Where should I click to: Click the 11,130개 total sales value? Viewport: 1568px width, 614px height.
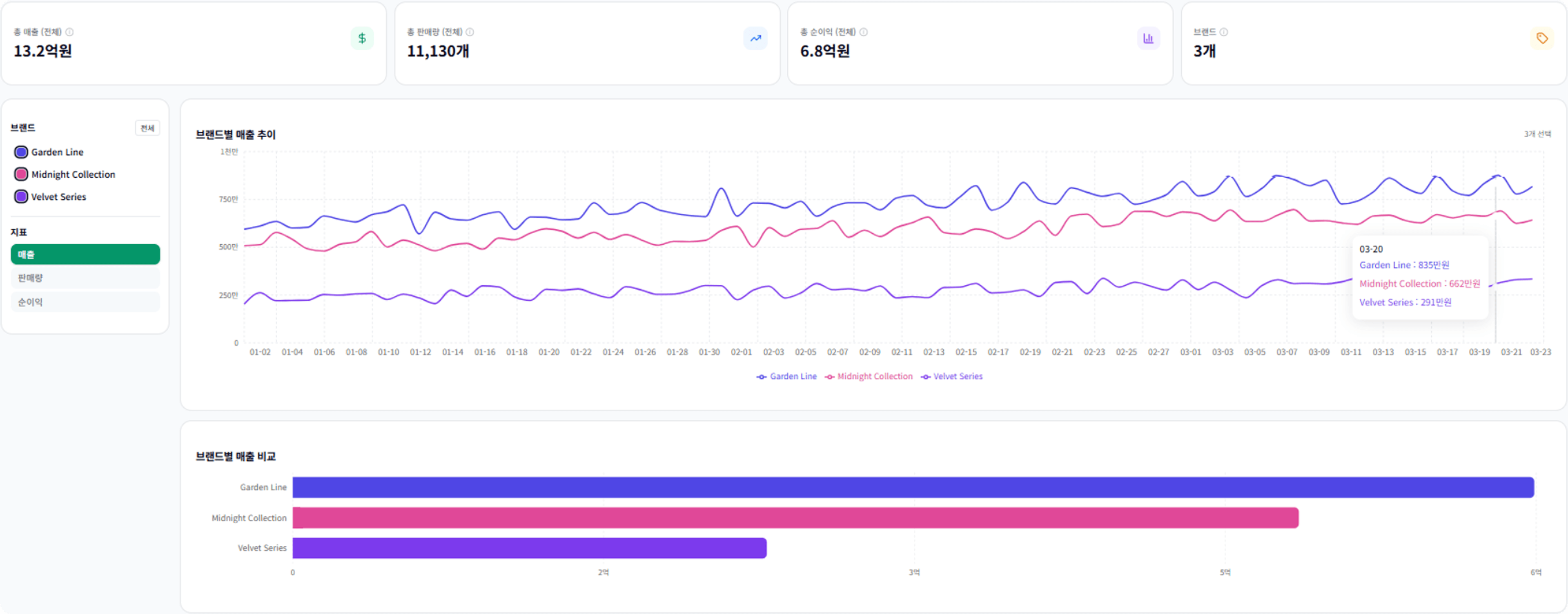point(438,51)
